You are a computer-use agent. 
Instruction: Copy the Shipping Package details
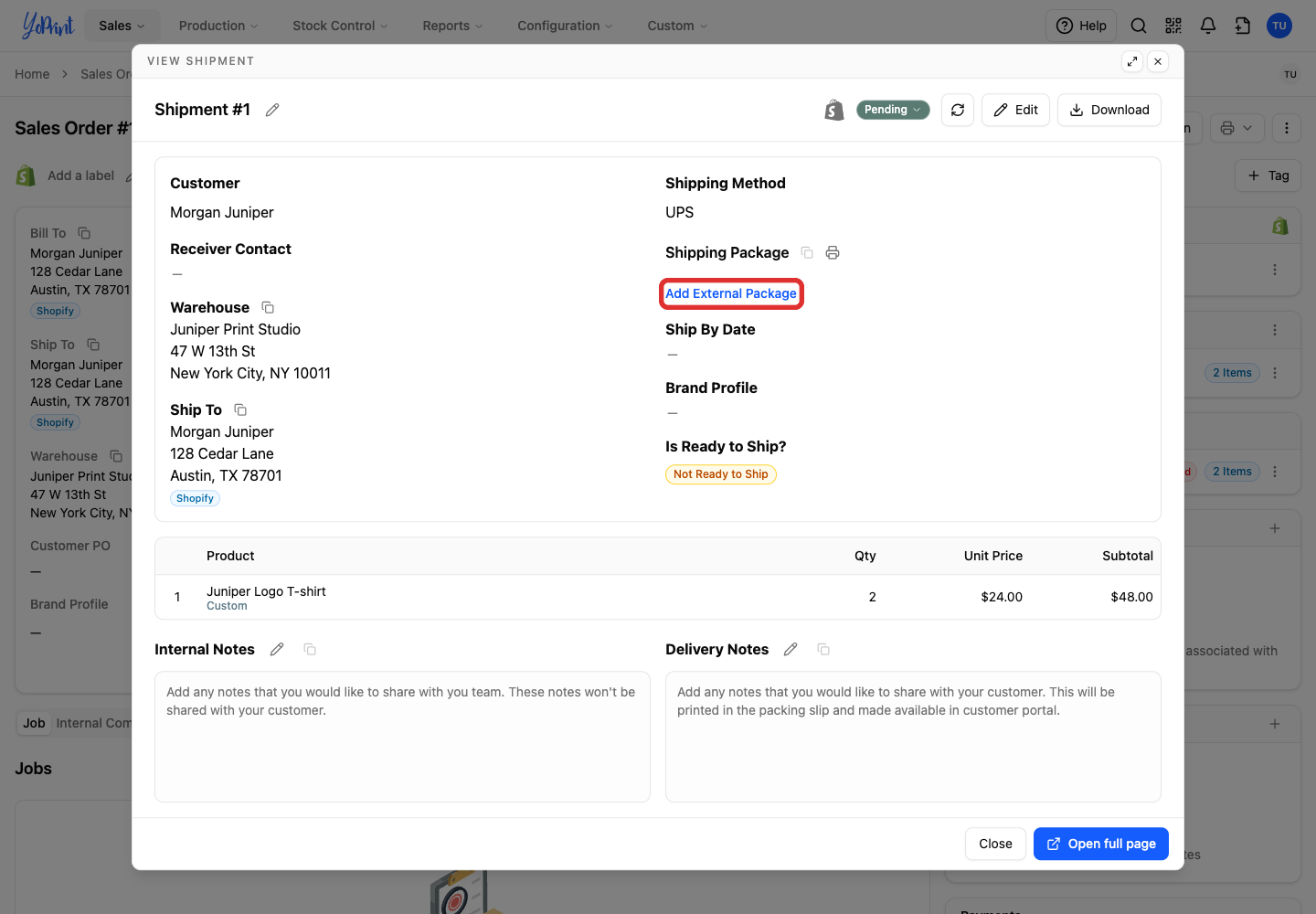pyautogui.click(x=807, y=252)
